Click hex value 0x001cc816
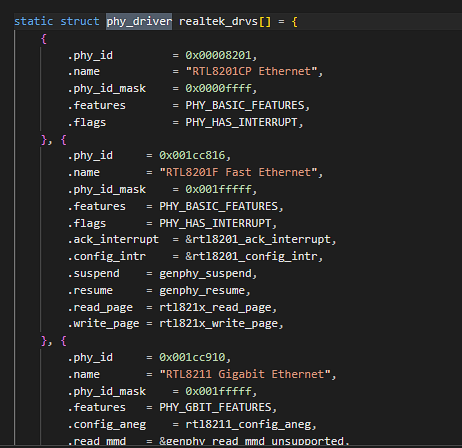 coord(192,155)
